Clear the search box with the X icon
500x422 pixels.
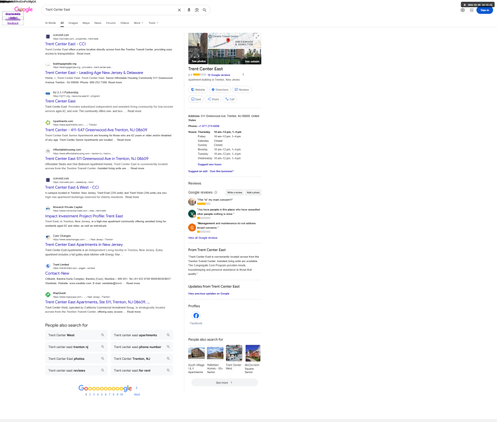179,10
